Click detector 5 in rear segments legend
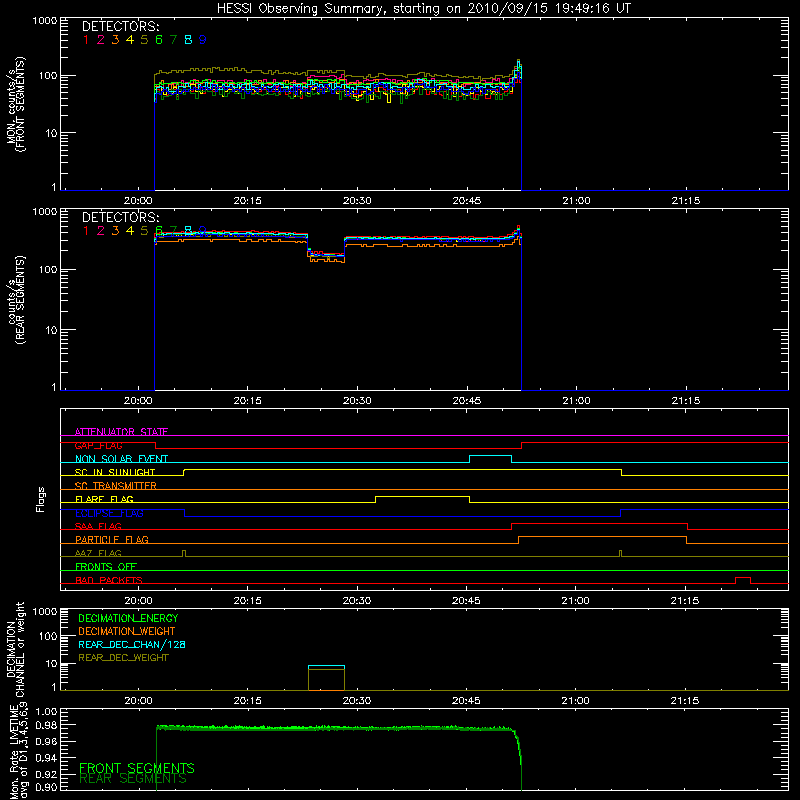Viewport: 800px width, 800px height. 144,231
